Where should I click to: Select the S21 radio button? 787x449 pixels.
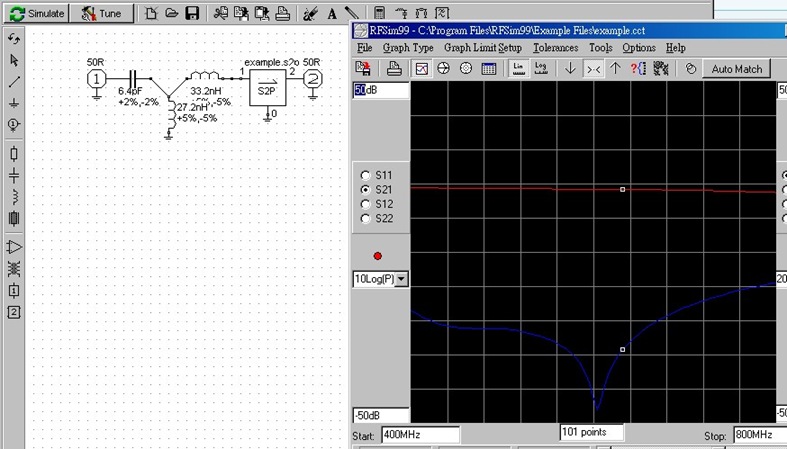point(365,190)
